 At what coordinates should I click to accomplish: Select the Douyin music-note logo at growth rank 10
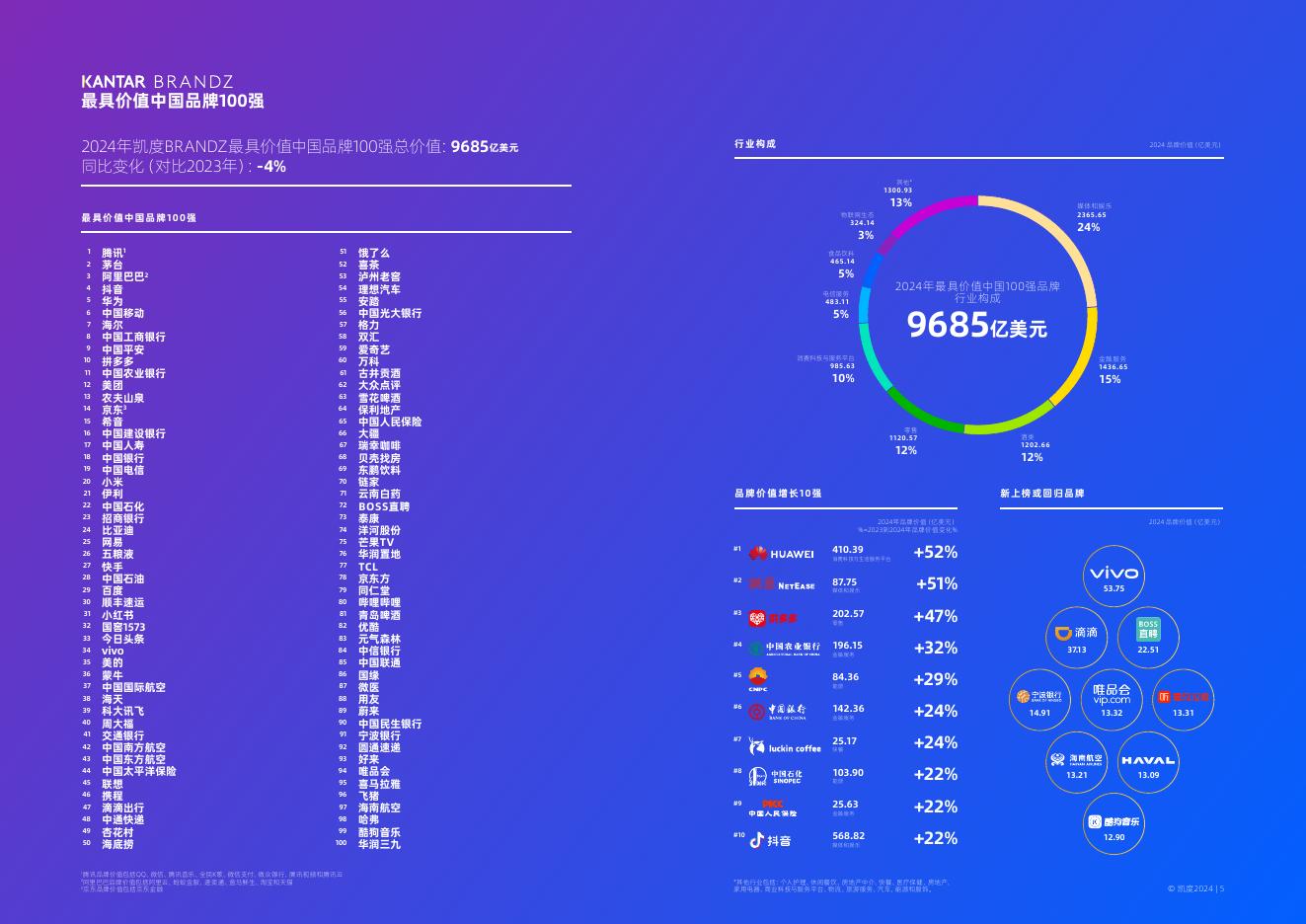point(770,840)
